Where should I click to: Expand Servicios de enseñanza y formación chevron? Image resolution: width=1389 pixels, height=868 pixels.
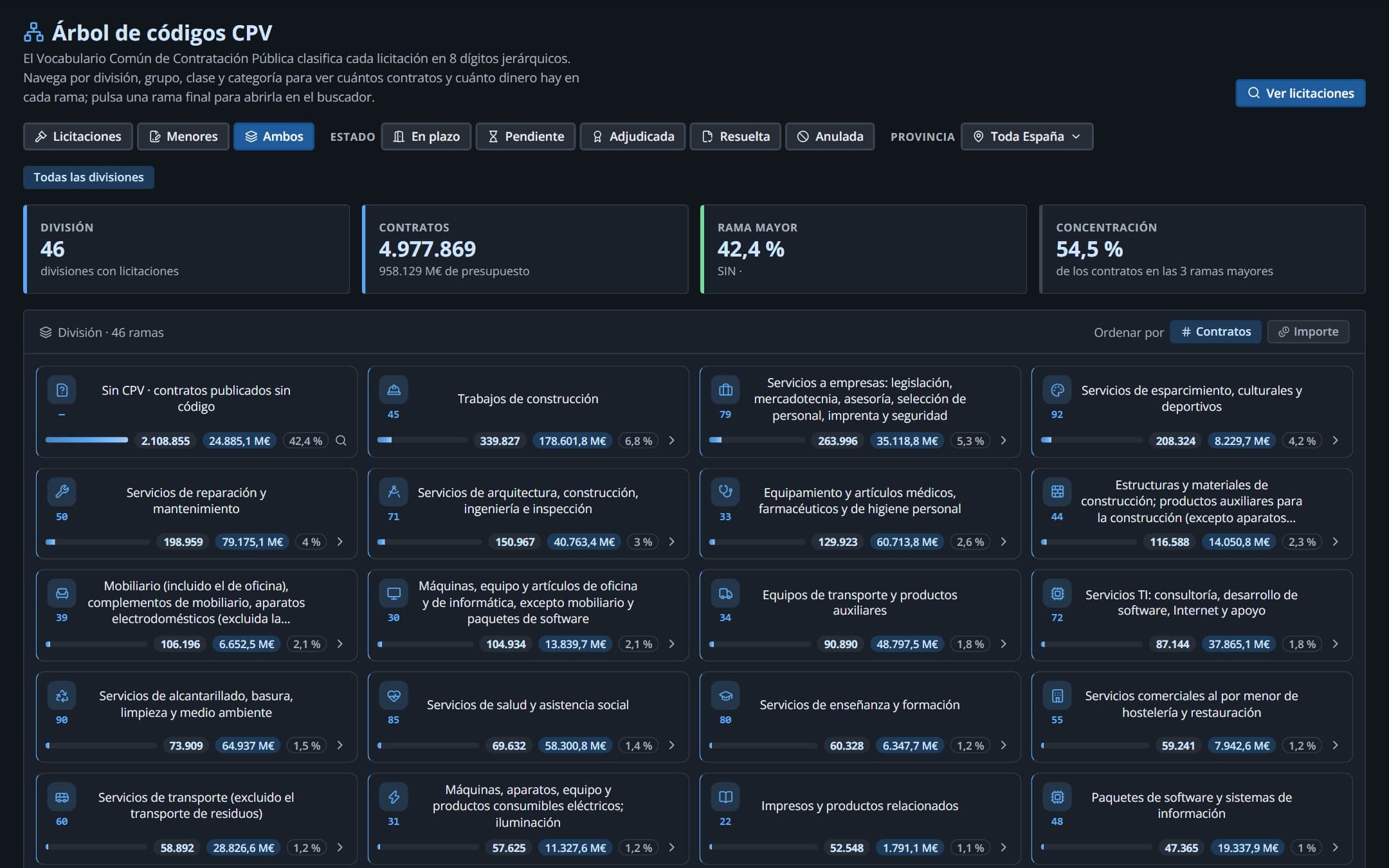1004,745
